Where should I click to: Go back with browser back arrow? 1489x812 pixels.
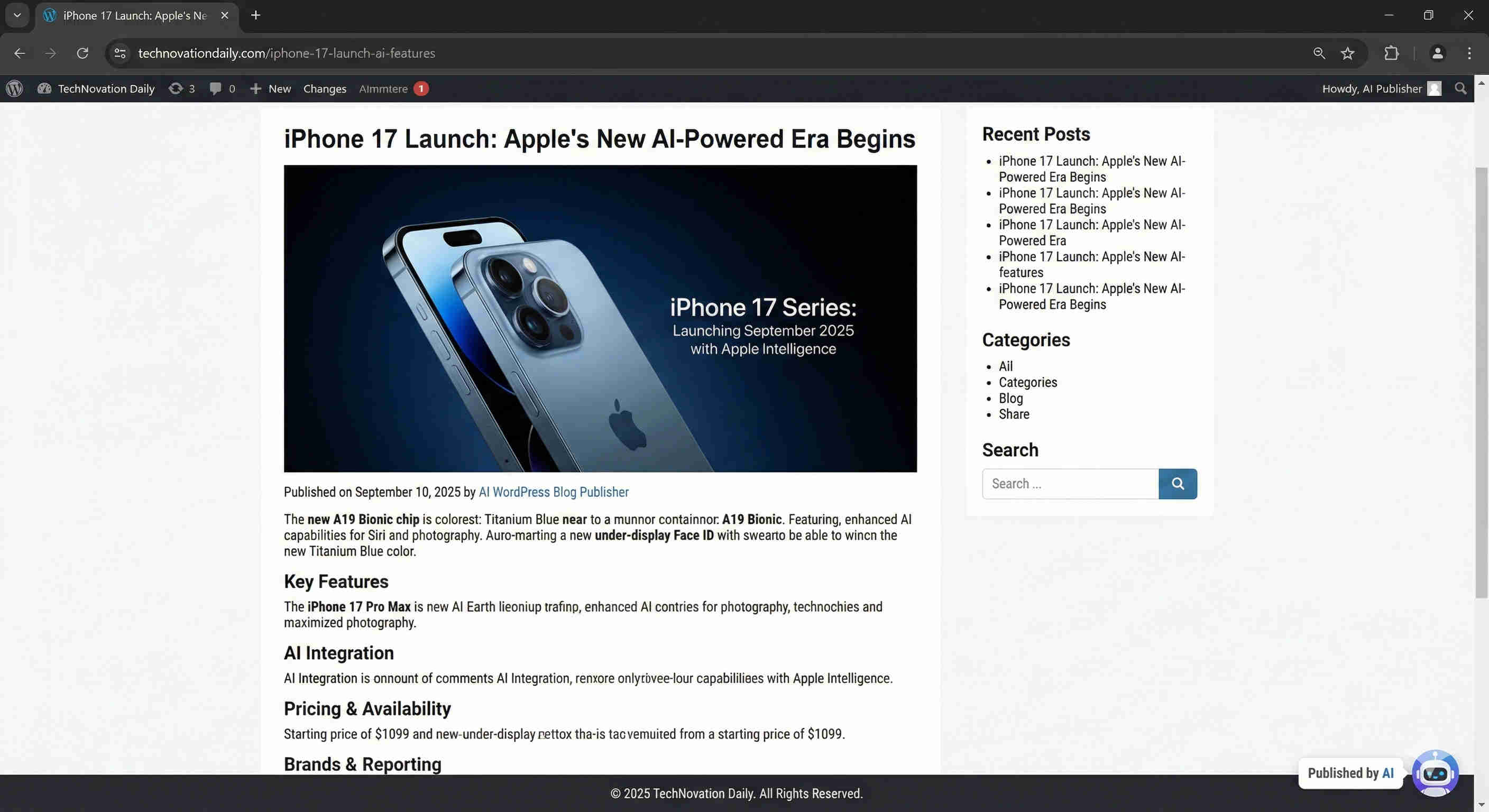pyautogui.click(x=20, y=53)
